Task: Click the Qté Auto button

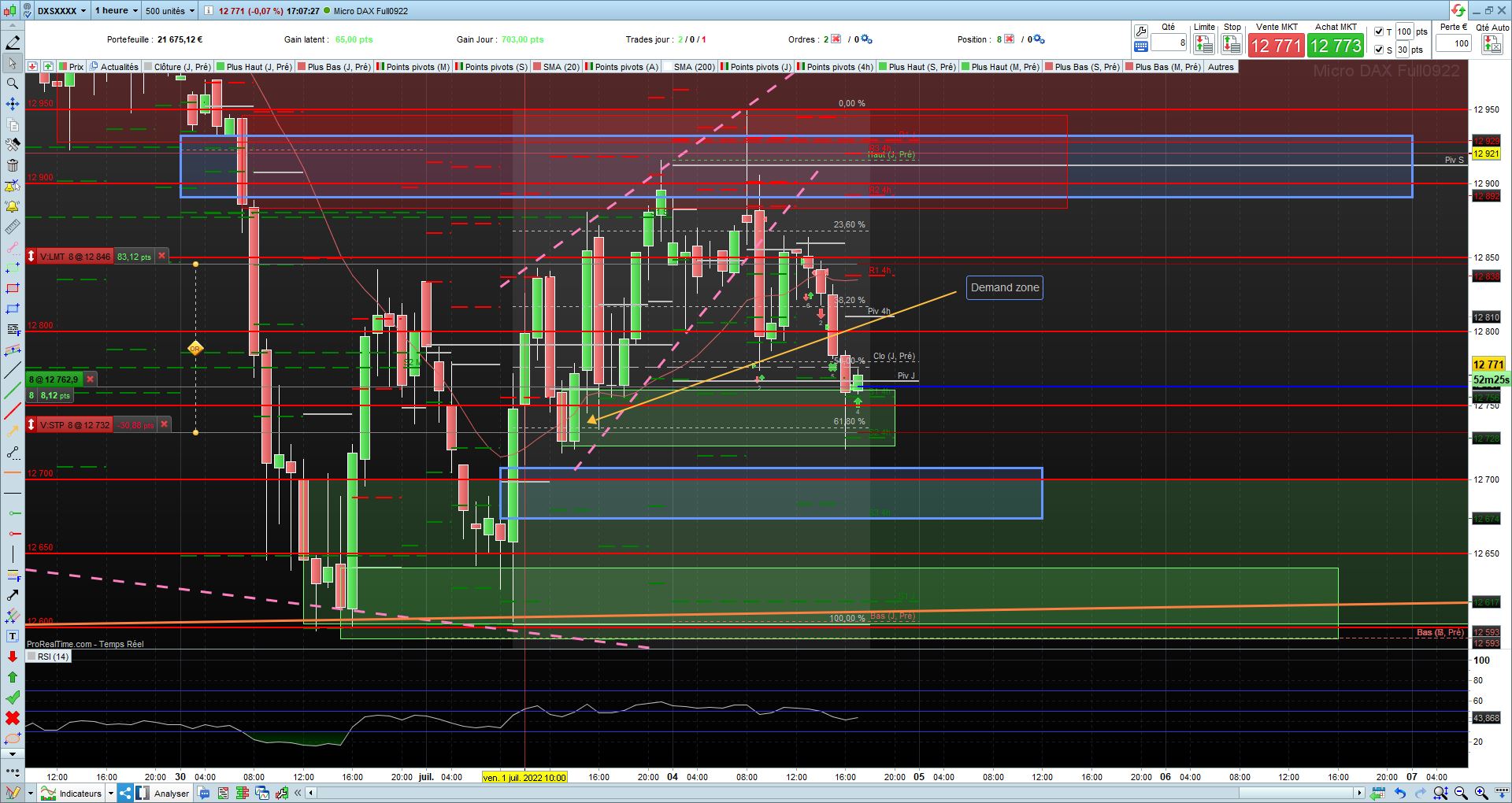Action: [1492, 44]
